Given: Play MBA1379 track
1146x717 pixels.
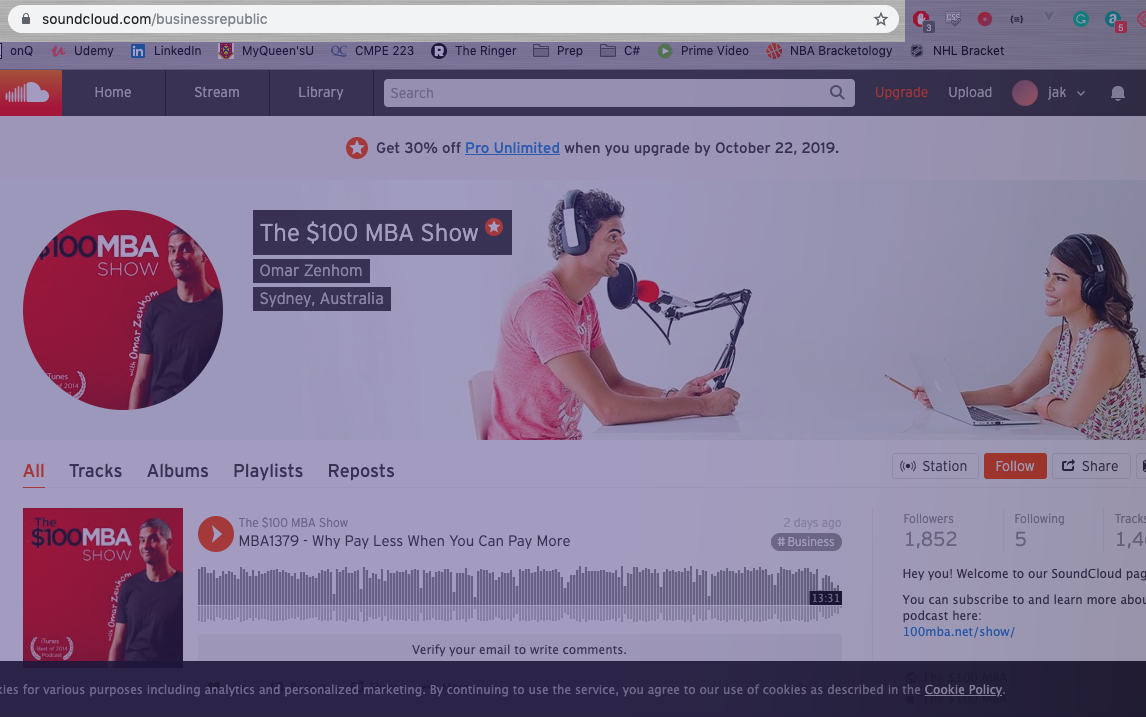Looking at the screenshot, I should (216, 534).
